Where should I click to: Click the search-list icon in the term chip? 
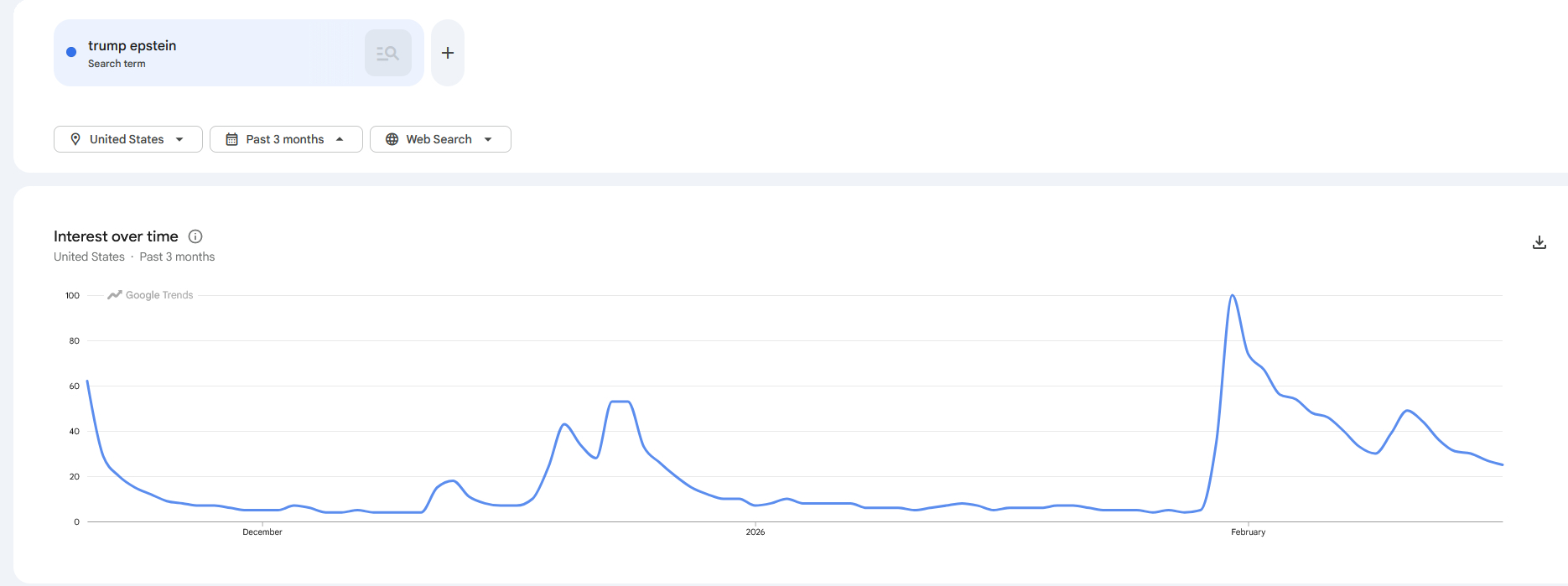tap(387, 53)
